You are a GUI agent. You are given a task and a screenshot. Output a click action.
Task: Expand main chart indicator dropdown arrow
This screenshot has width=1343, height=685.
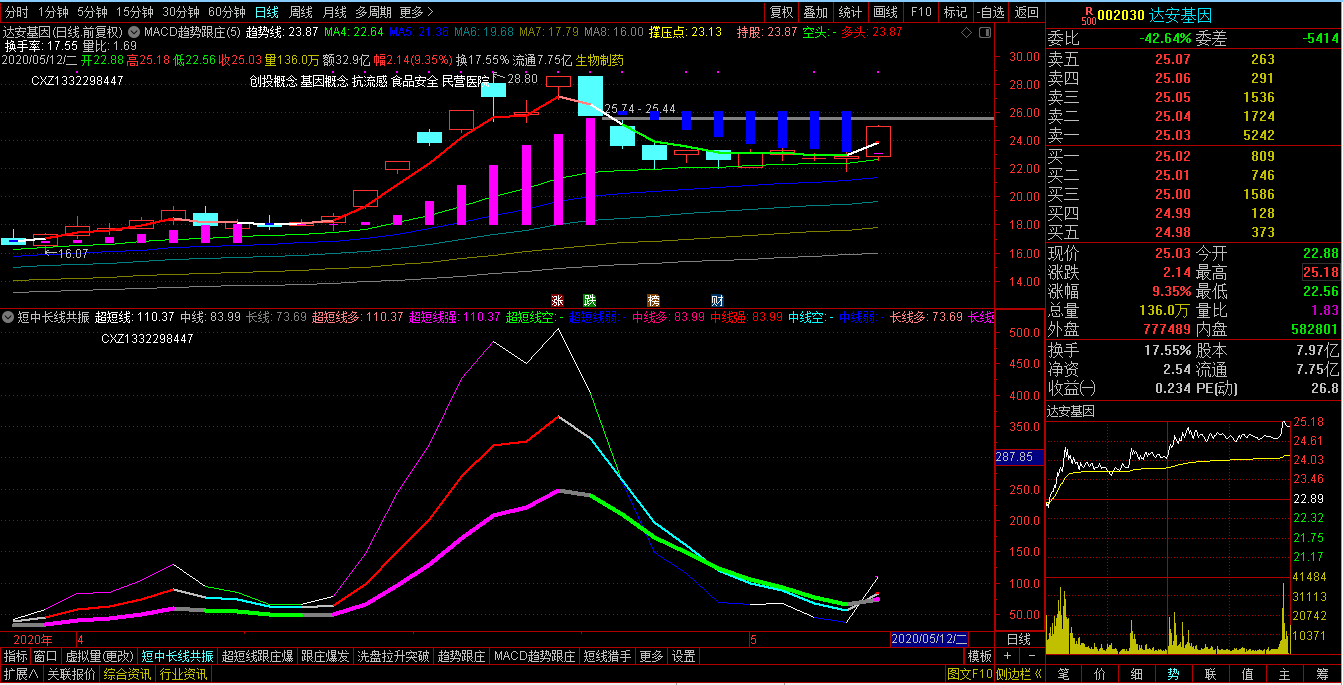[133, 32]
